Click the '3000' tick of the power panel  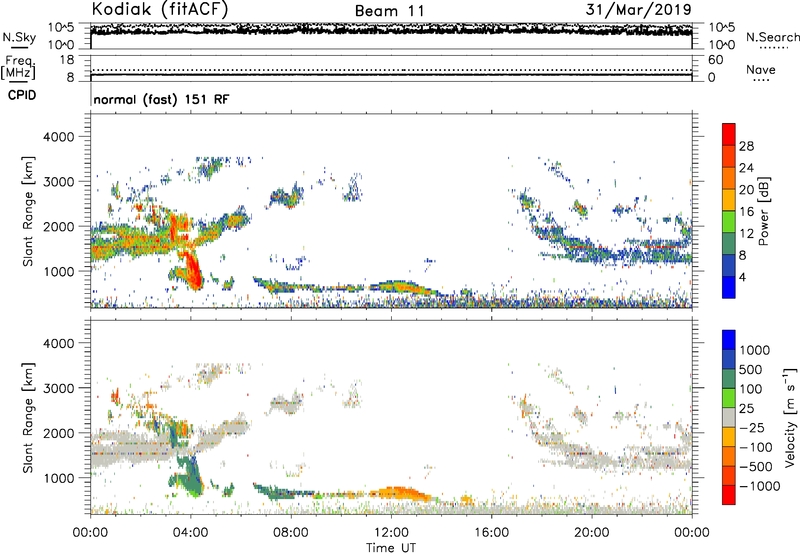click(x=58, y=182)
